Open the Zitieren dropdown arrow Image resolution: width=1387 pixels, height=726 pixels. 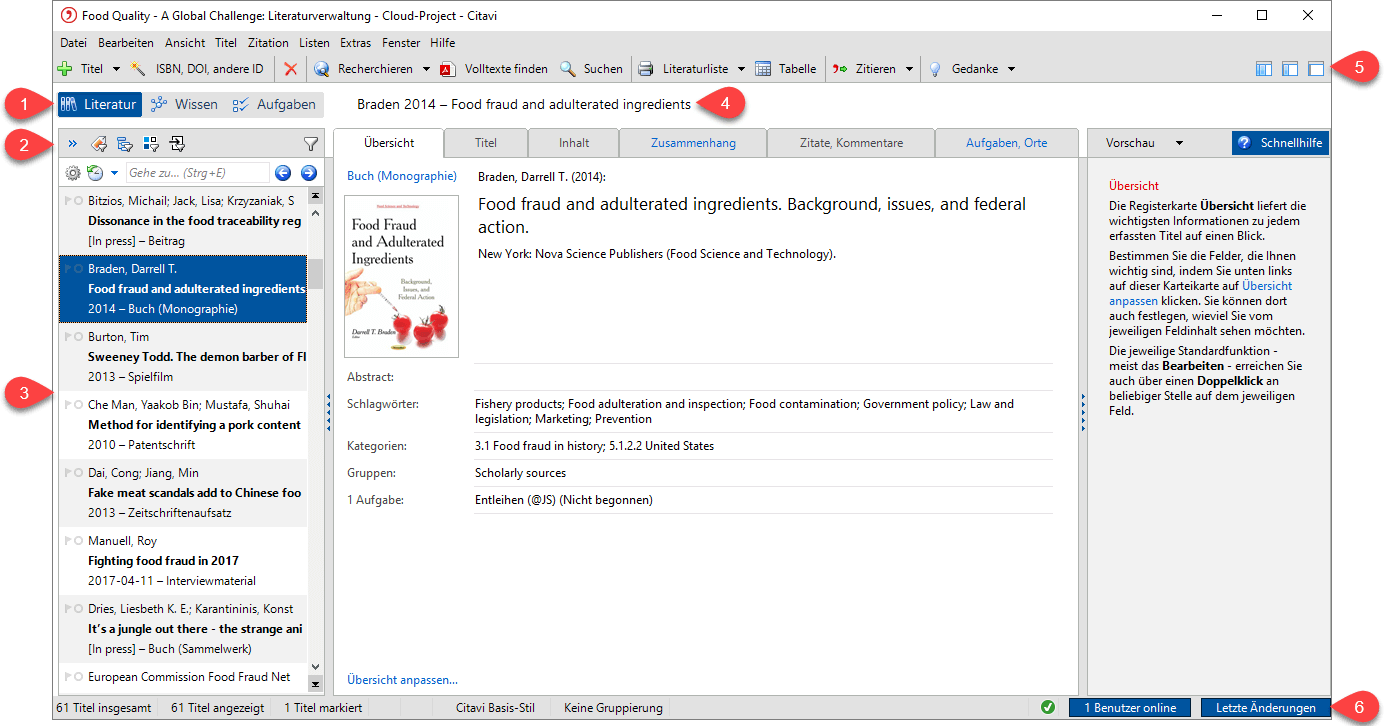tap(909, 69)
